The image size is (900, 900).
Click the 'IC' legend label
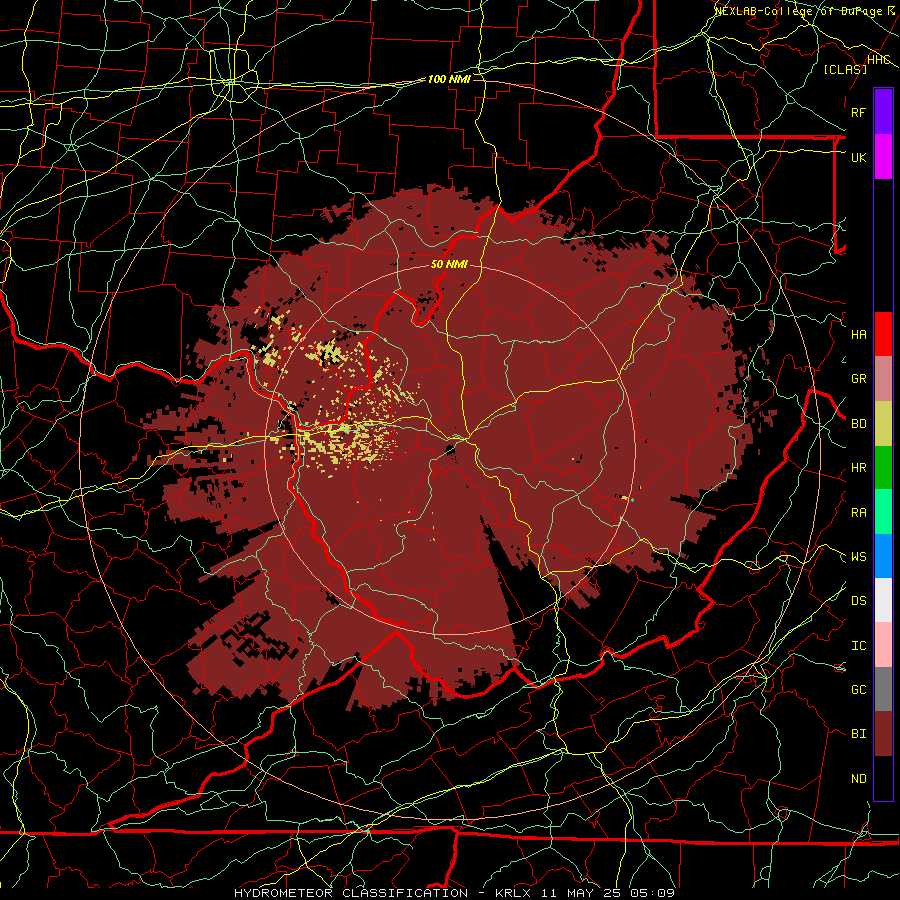coord(858,646)
